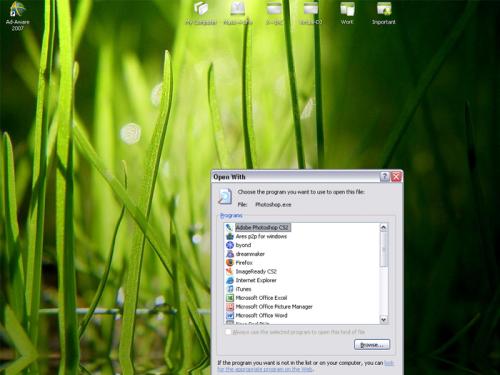Screen dimensions: 500x375
Task: Select the iTunes music note icon
Action: 230,289
